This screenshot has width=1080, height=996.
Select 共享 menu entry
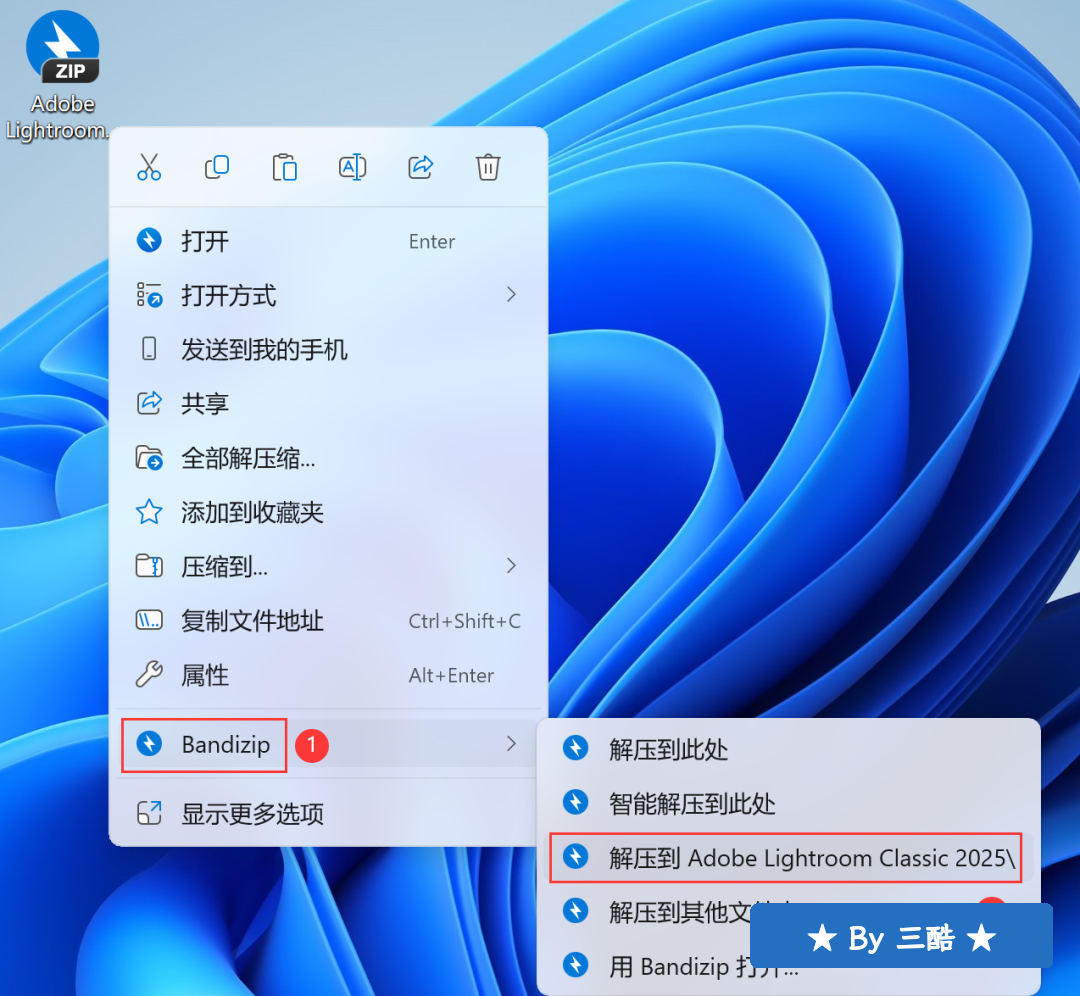pos(329,404)
